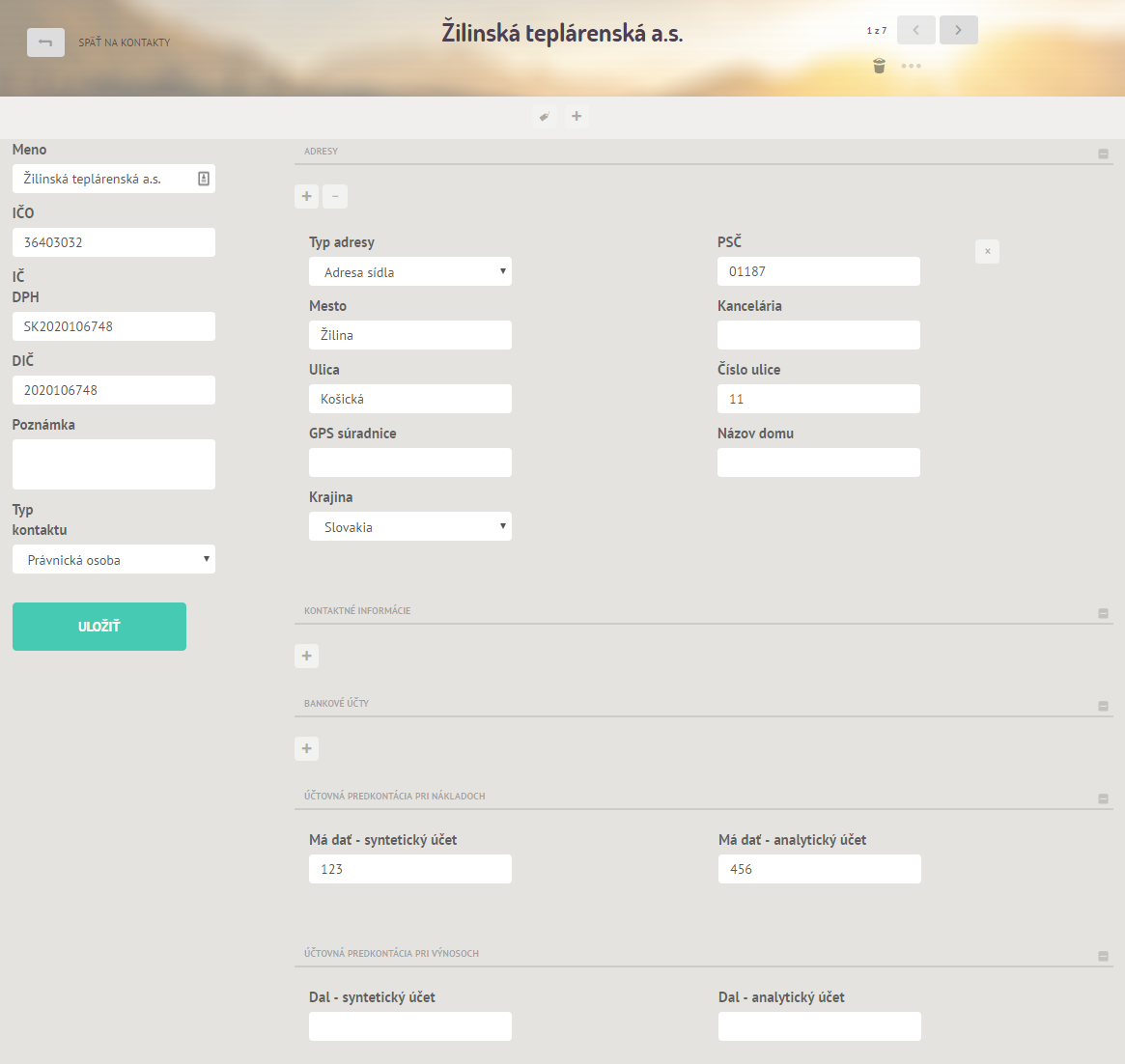Open the Typ kontaktu dropdown
Image resolution: width=1125 pixels, height=1064 pixels.
point(114,560)
